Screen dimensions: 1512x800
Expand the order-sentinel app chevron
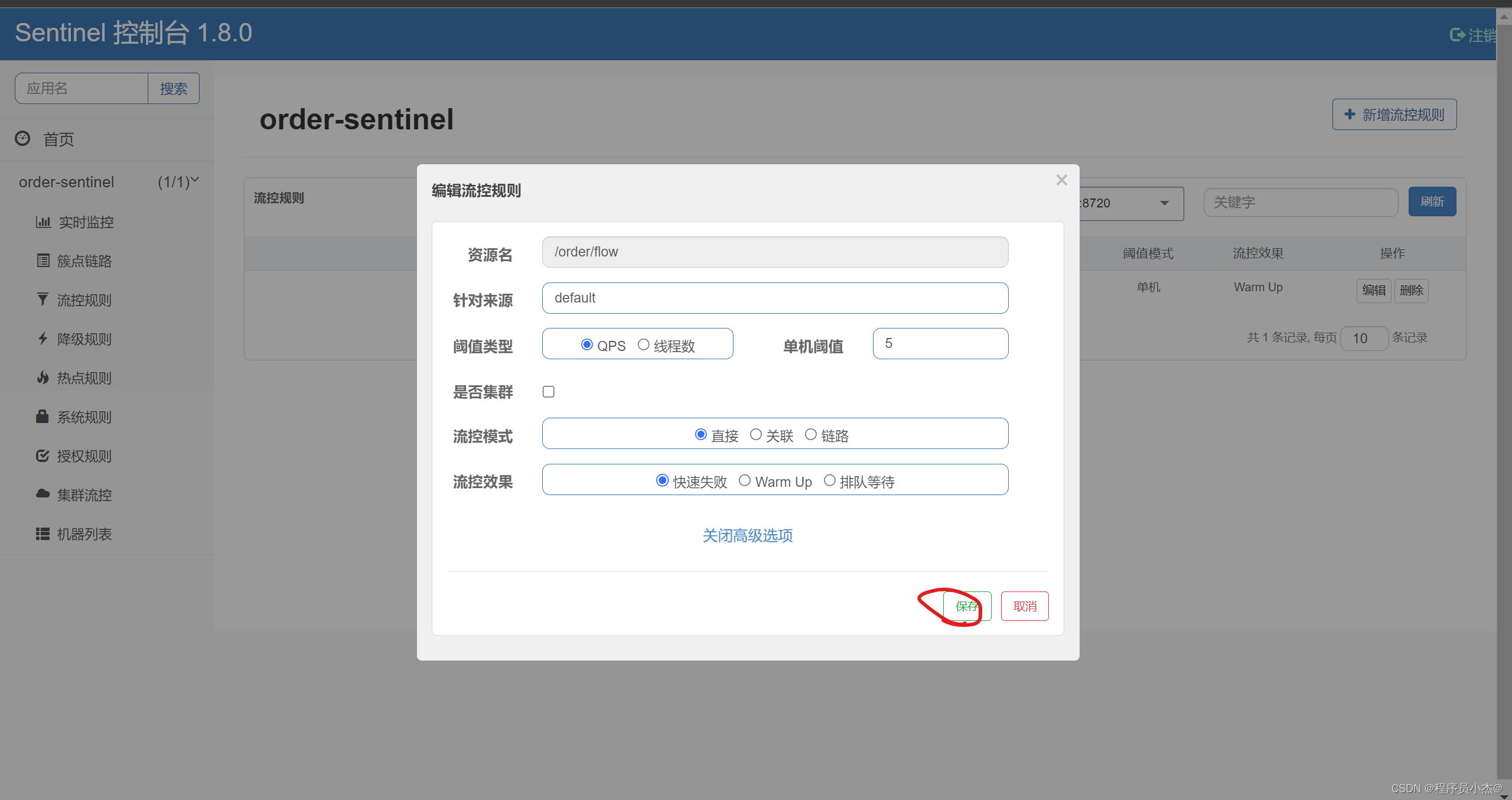[x=195, y=180]
